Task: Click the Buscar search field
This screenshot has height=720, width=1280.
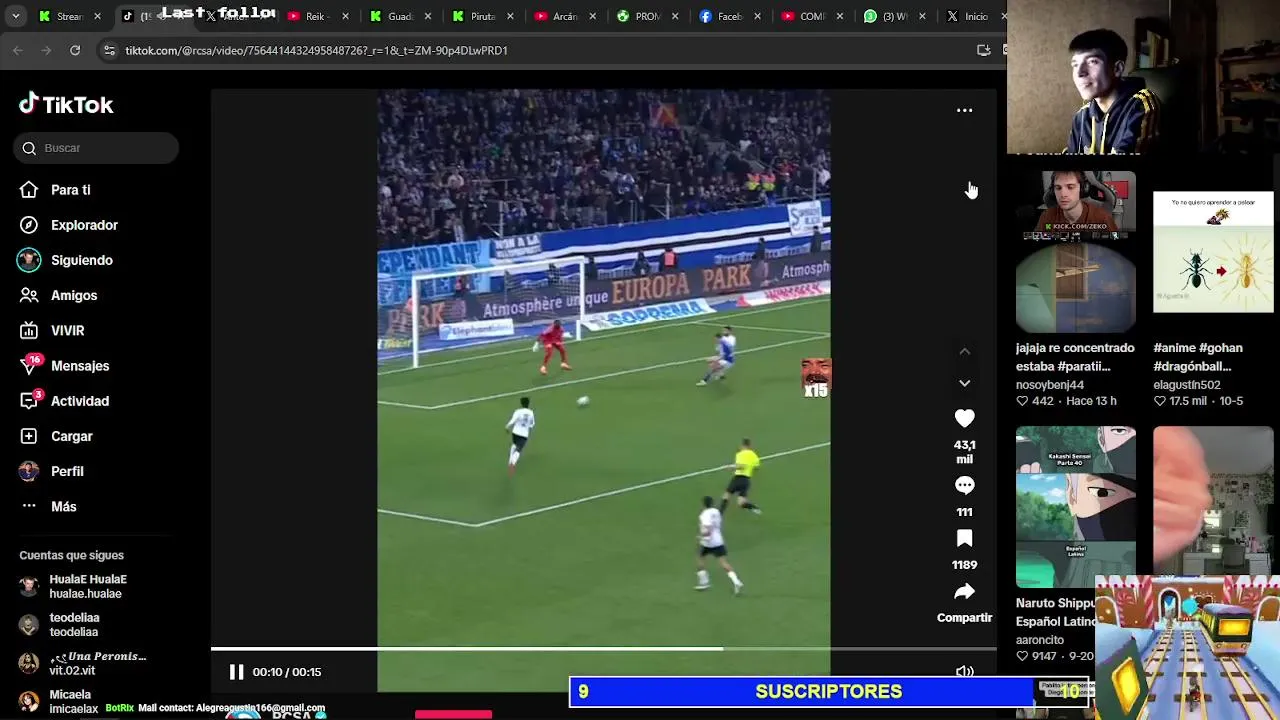Action: coord(96,148)
